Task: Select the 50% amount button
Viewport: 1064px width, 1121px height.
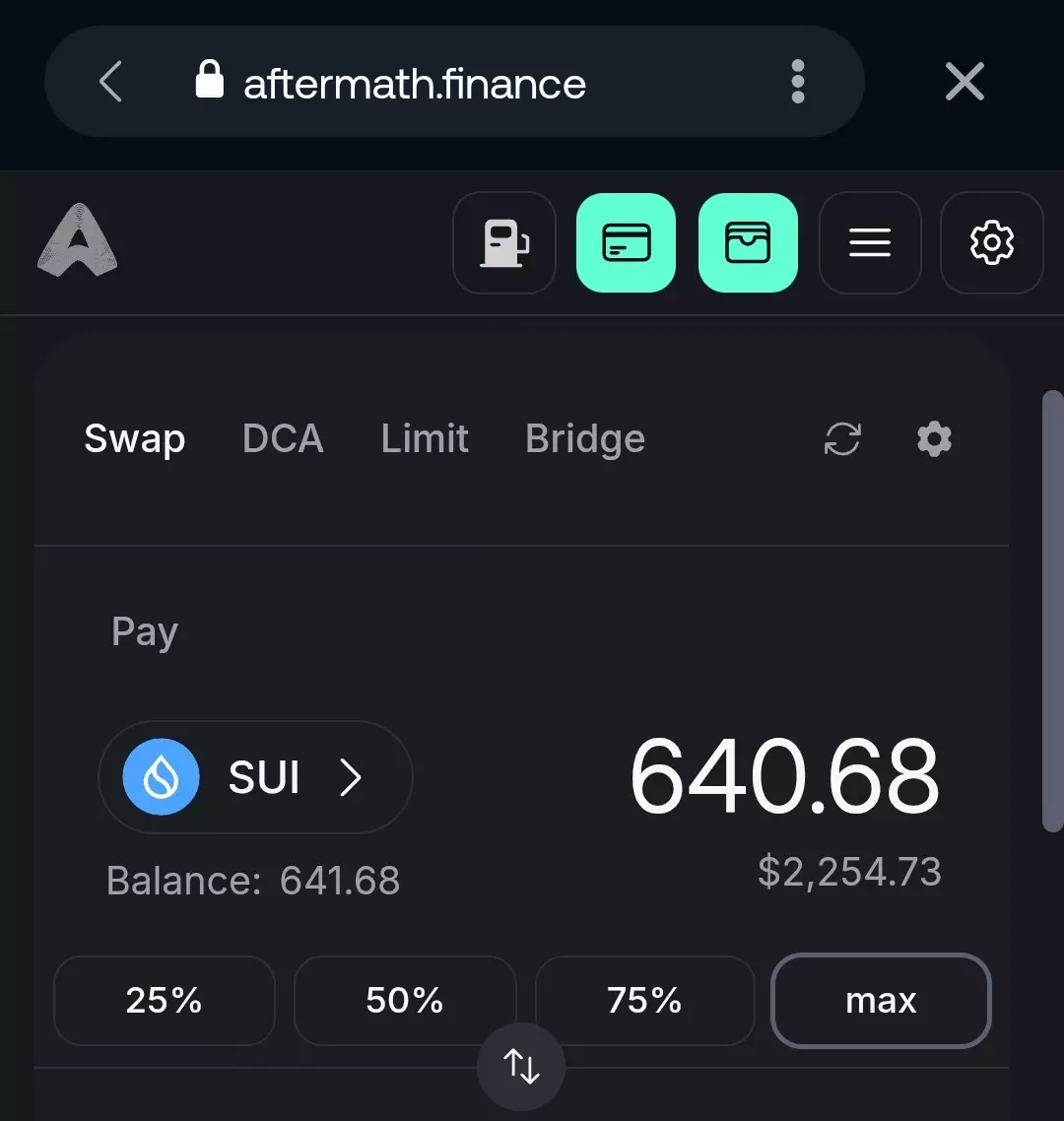Action: (404, 1001)
